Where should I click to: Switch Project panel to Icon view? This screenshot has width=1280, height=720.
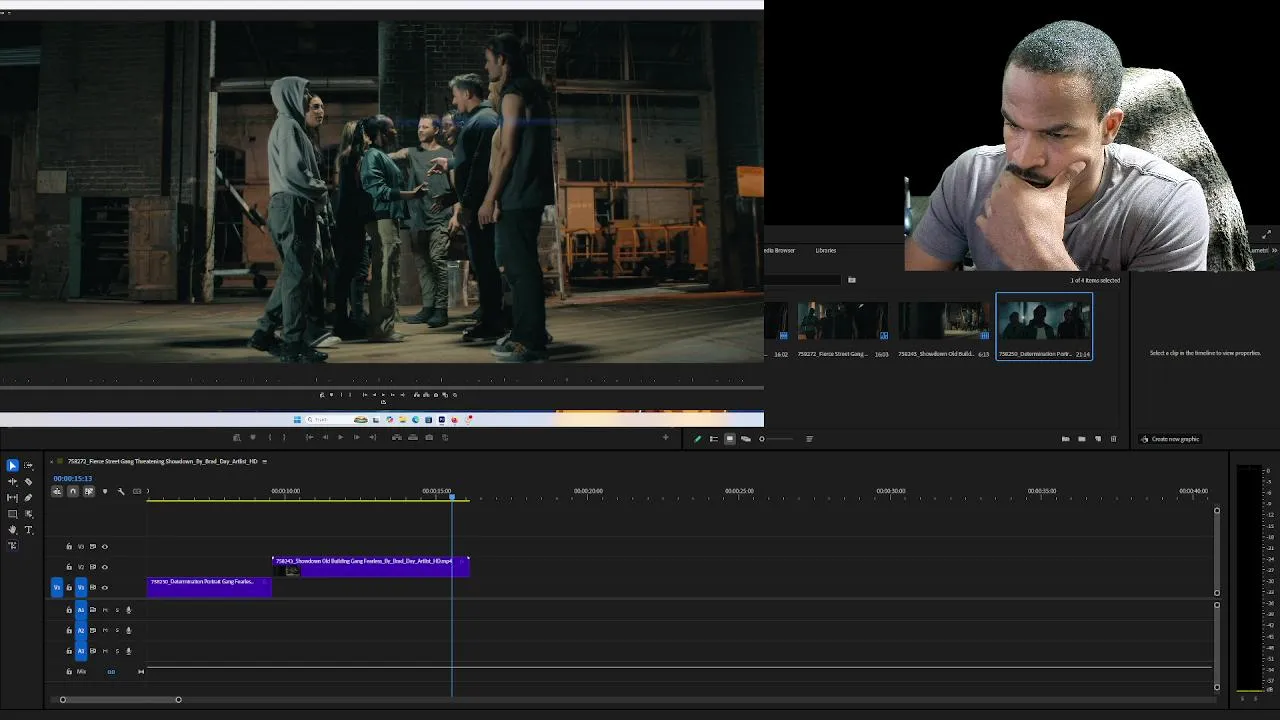click(730, 439)
